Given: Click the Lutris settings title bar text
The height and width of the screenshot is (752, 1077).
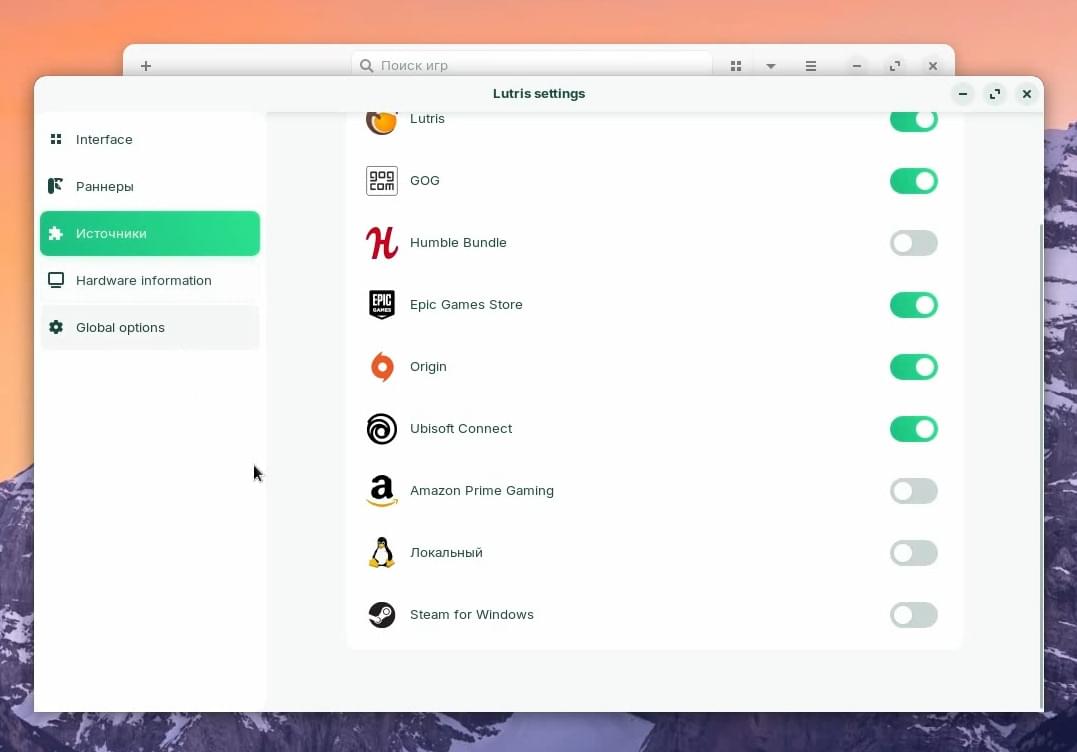Looking at the screenshot, I should coord(539,93).
